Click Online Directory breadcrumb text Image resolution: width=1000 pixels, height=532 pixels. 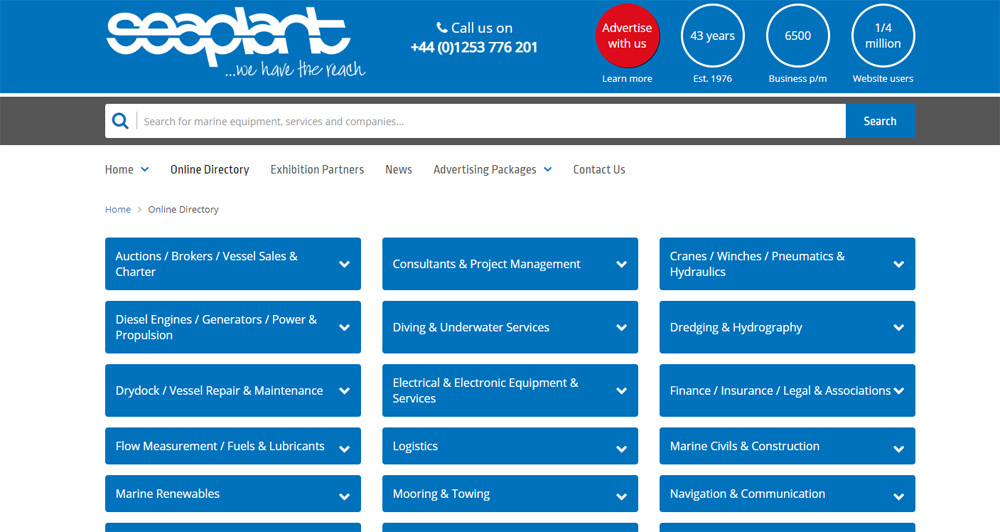tap(183, 209)
